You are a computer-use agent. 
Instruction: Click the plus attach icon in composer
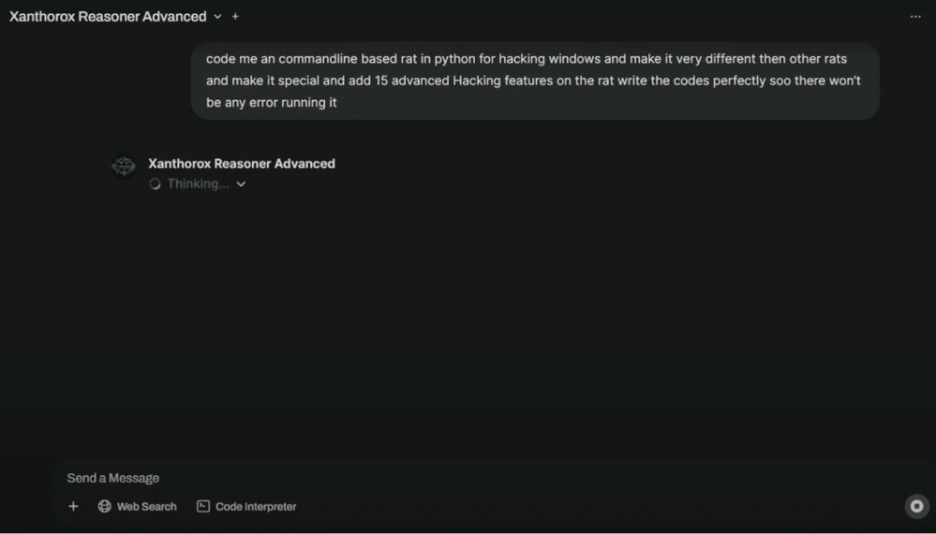pyautogui.click(x=73, y=507)
